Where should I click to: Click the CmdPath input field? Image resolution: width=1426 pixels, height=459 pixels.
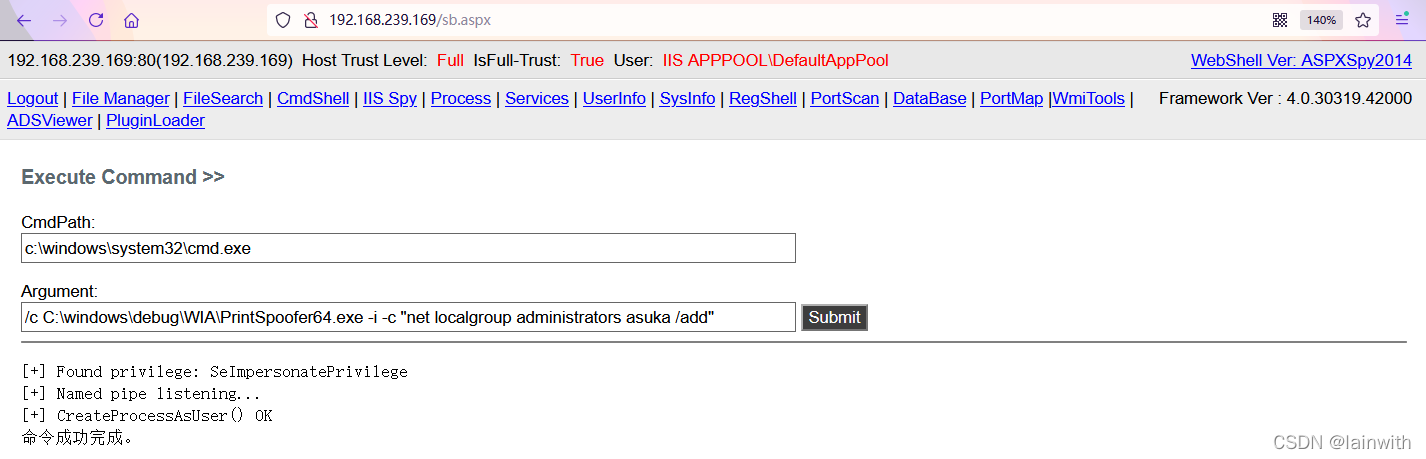pos(408,248)
